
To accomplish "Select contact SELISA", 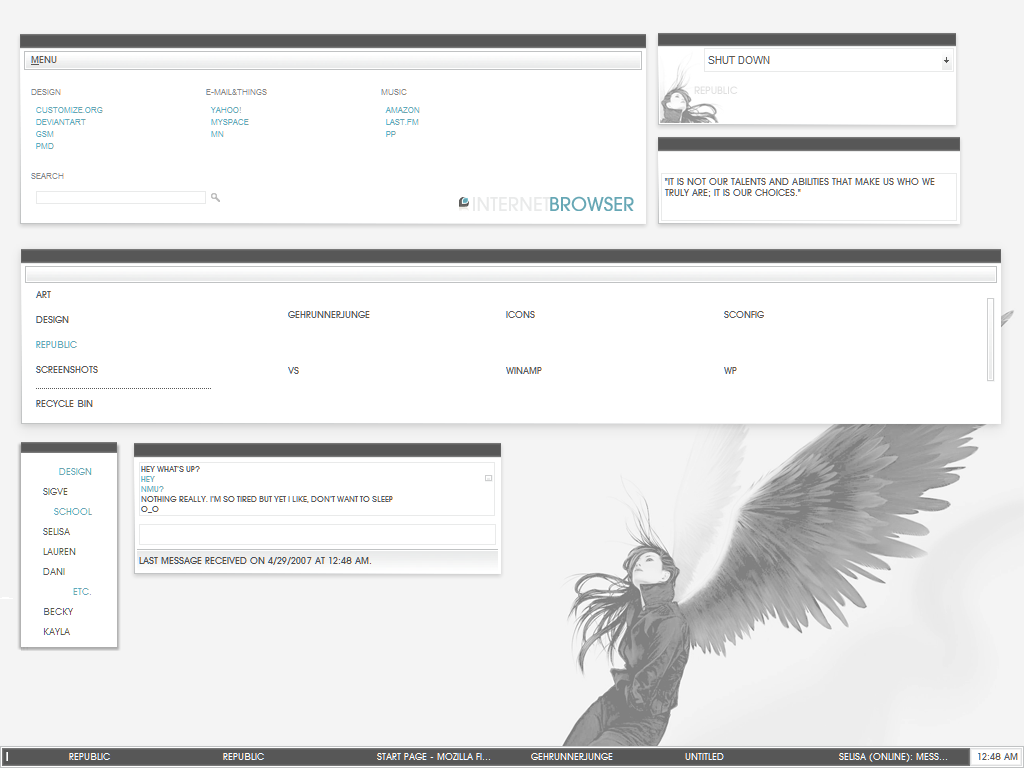I will (56, 532).
